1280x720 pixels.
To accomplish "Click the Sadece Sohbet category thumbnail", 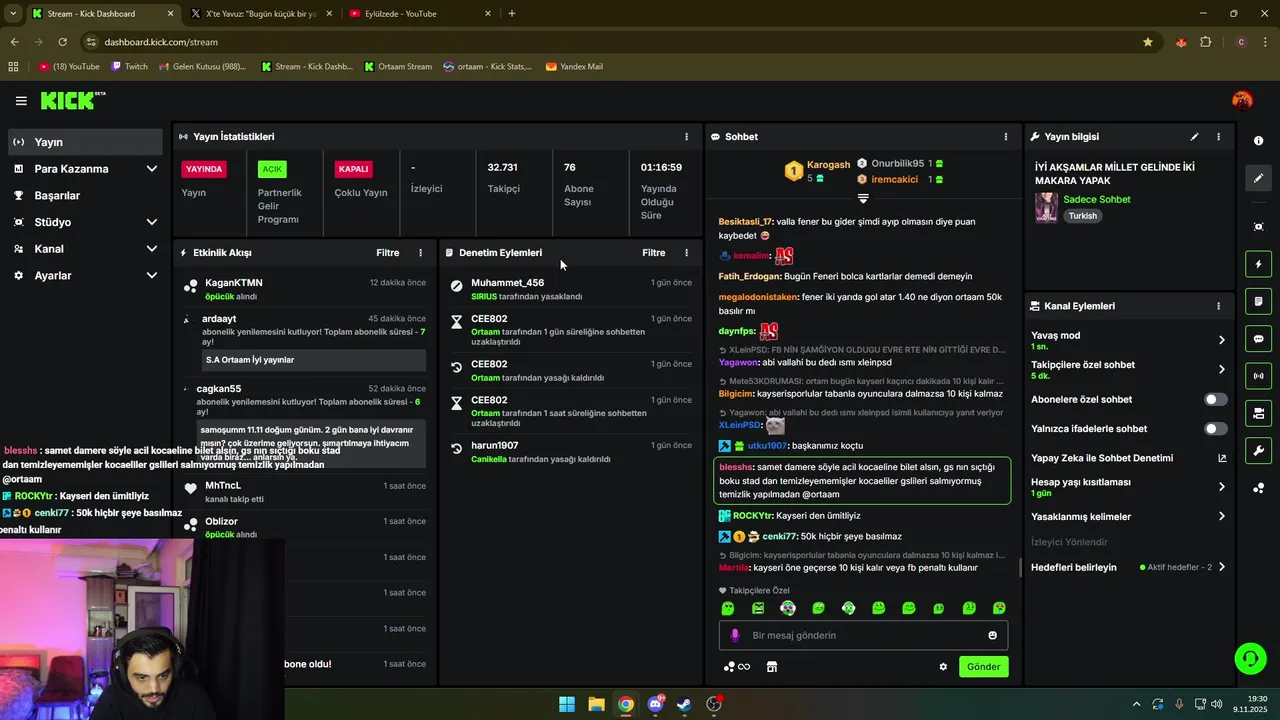I will pos(1047,208).
